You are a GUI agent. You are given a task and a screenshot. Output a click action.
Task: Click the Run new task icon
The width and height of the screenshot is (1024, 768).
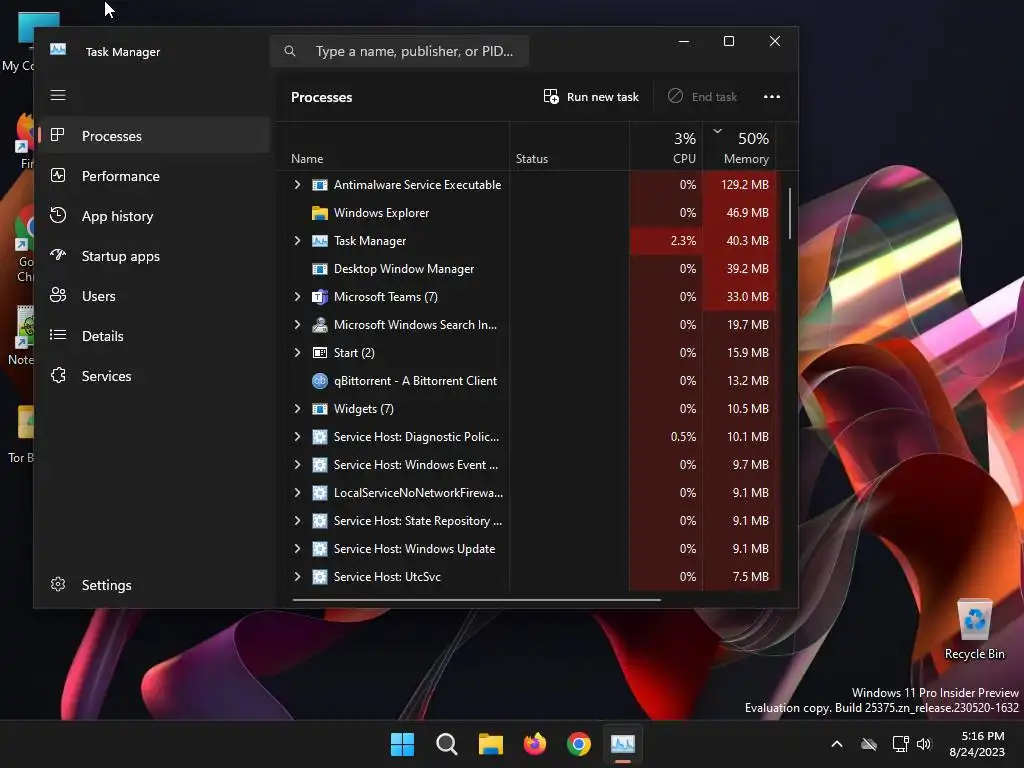551,97
